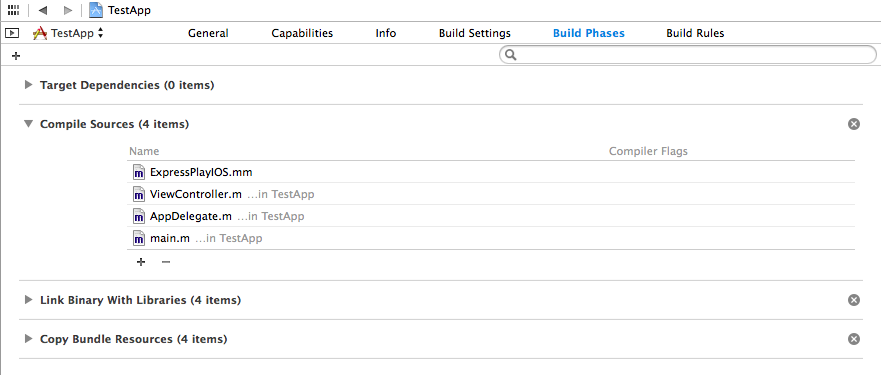Collapse the Compile Sources section

click(29, 124)
